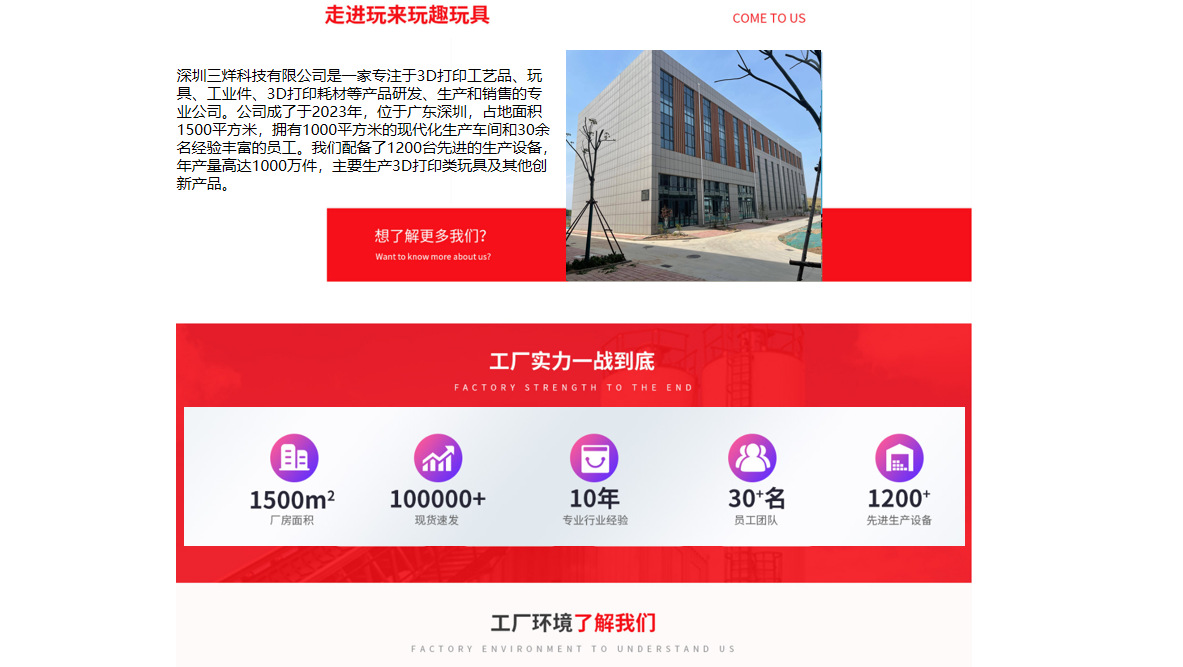The width and height of the screenshot is (1183, 667).
Task: Click the 了解我们 red text link
Action: 625,622
